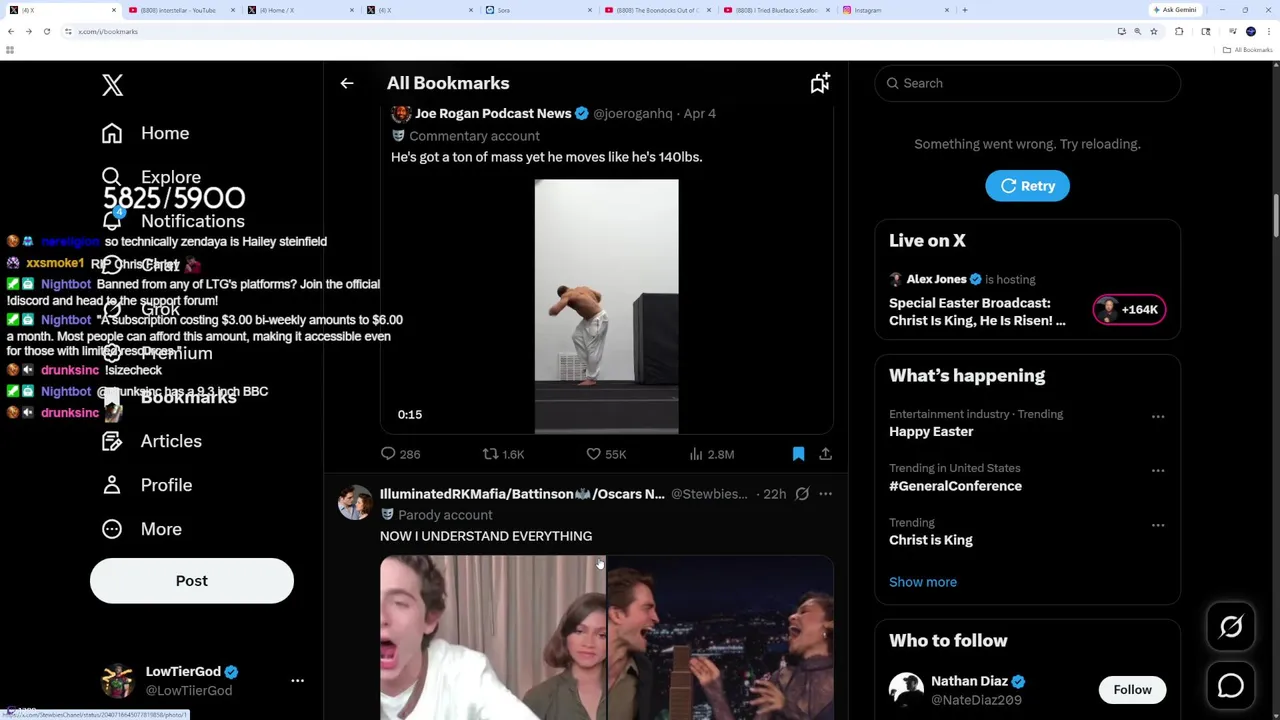The height and width of the screenshot is (720, 1280).
Task: Open Articles in the sidebar
Action: [x=151, y=441]
